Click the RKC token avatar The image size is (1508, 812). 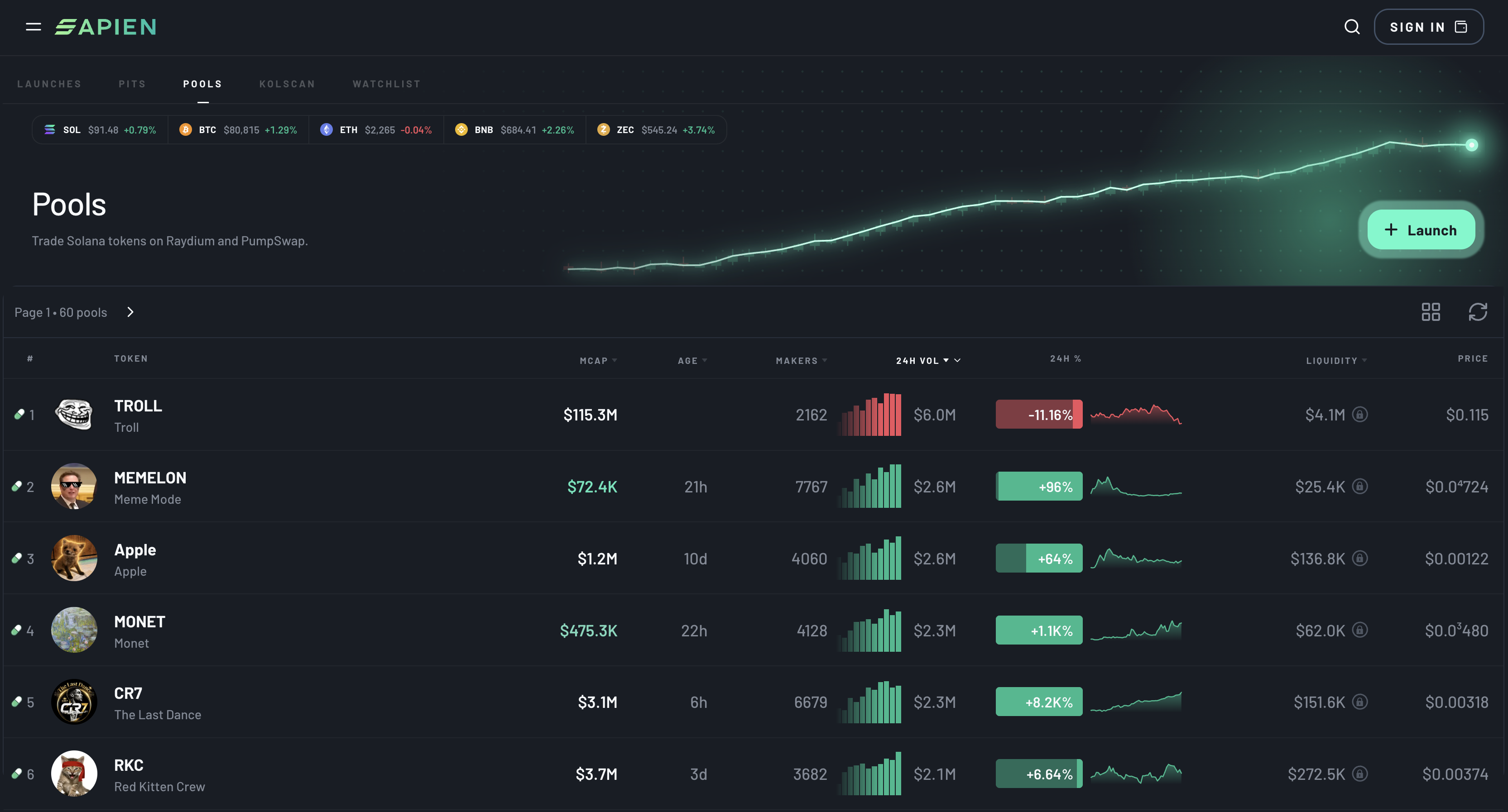pyautogui.click(x=74, y=774)
